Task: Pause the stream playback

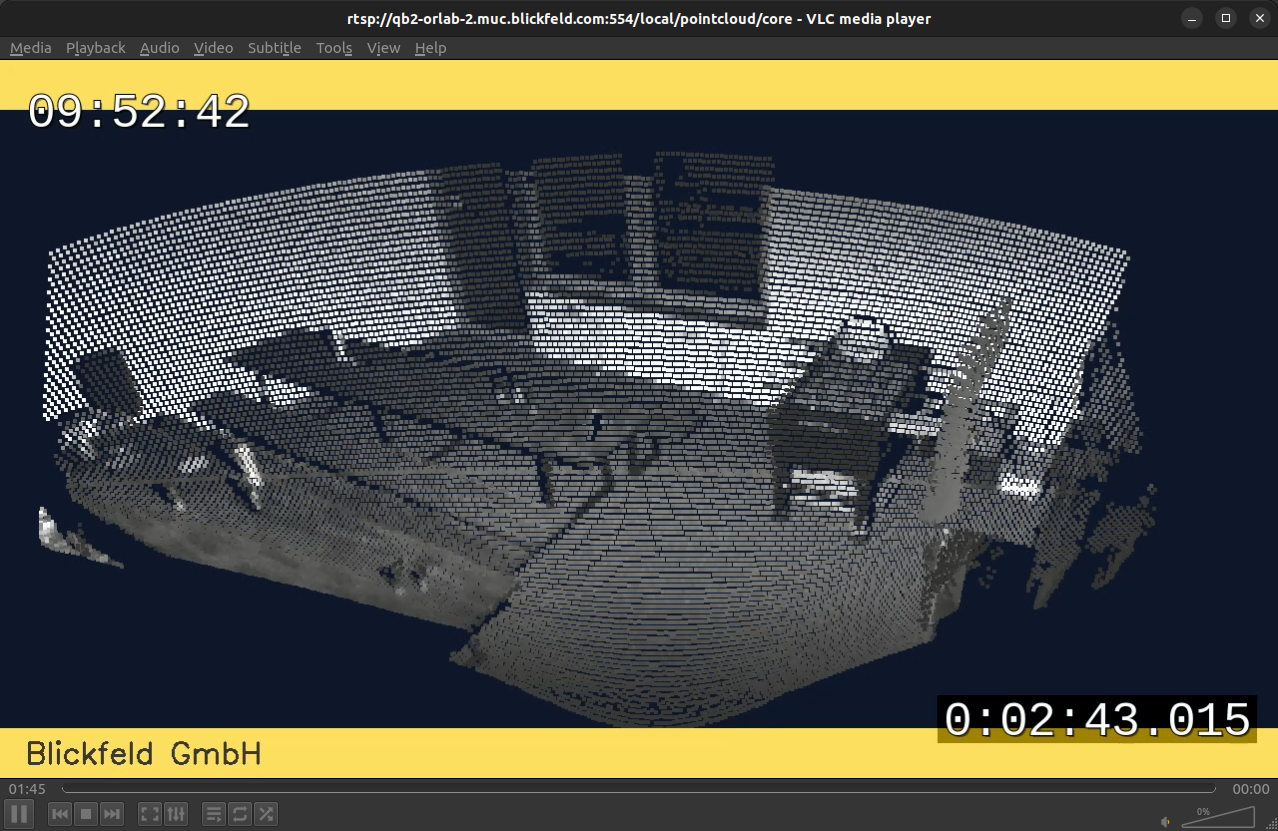Action: pyautogui.click(x=19, y=814)
